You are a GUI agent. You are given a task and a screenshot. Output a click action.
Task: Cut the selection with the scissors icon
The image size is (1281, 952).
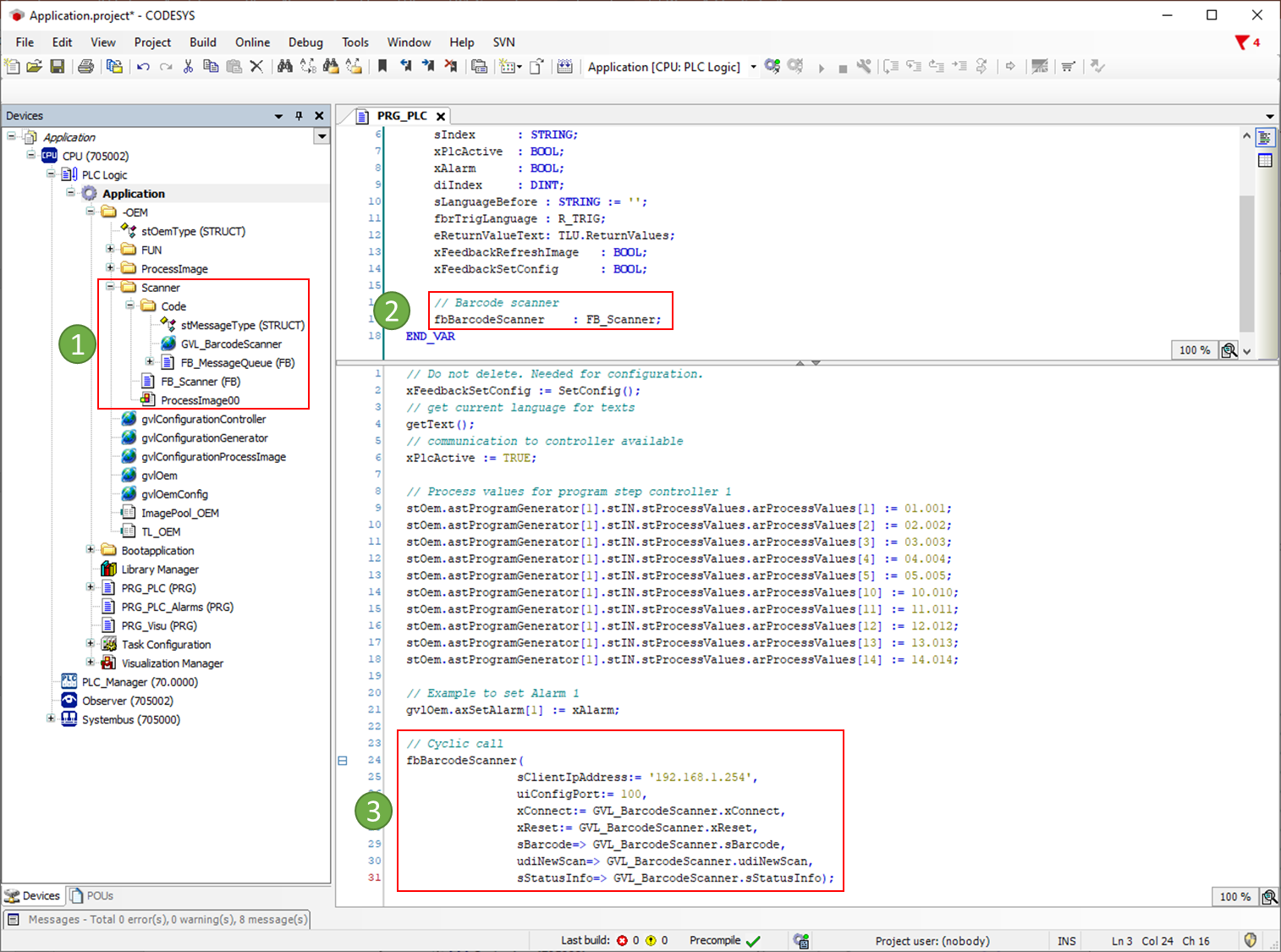click(x=188, y=66)
